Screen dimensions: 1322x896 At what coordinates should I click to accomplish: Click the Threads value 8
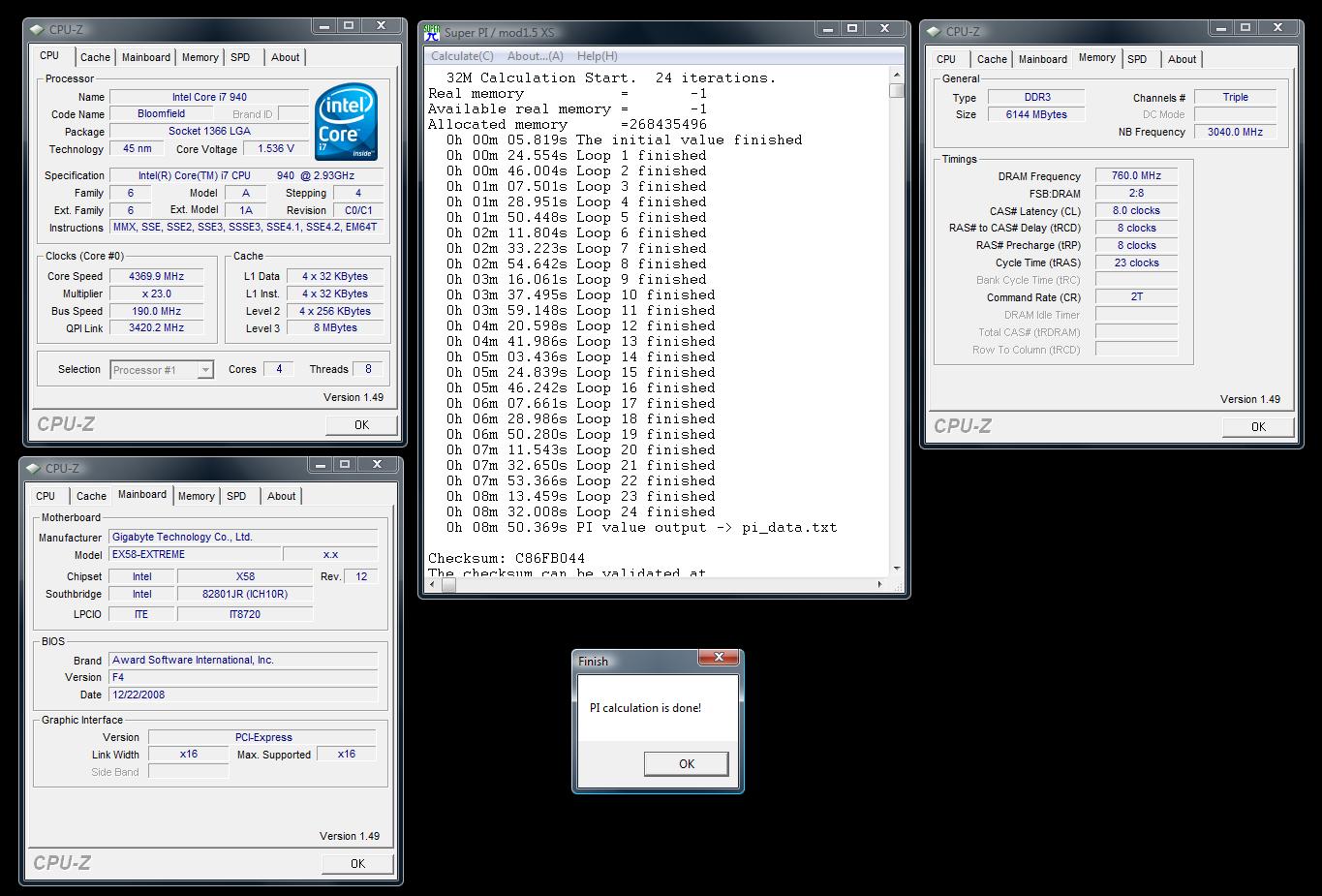(x=368, y=369)
